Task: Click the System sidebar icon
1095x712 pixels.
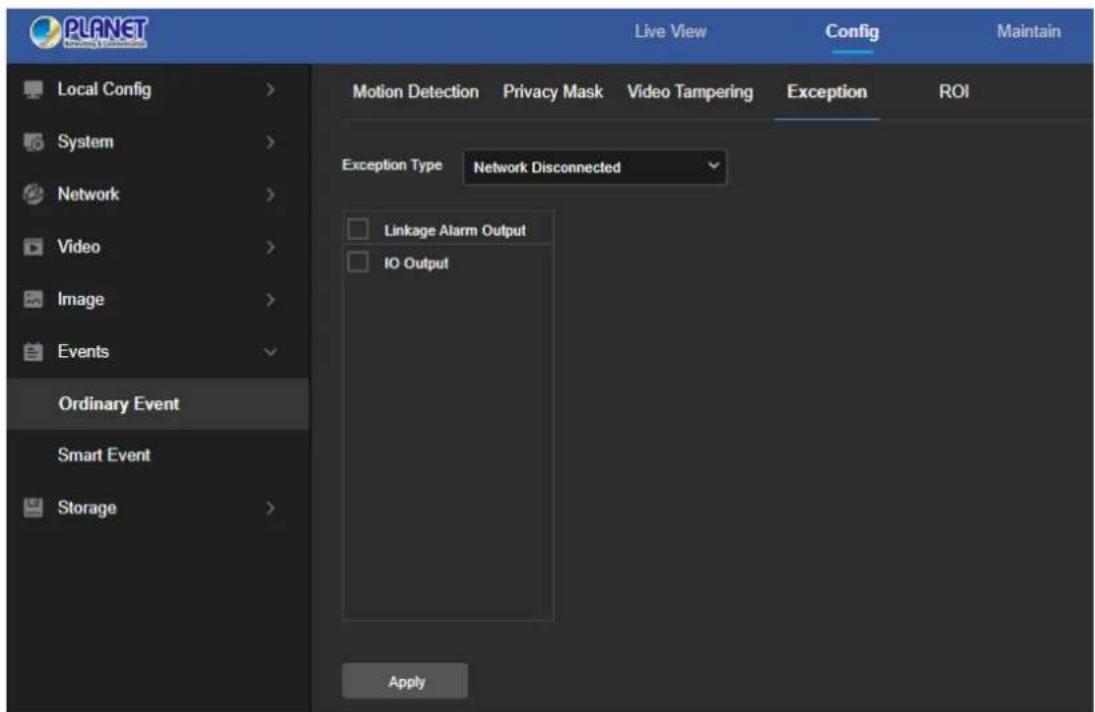Action: pos(33,142)
